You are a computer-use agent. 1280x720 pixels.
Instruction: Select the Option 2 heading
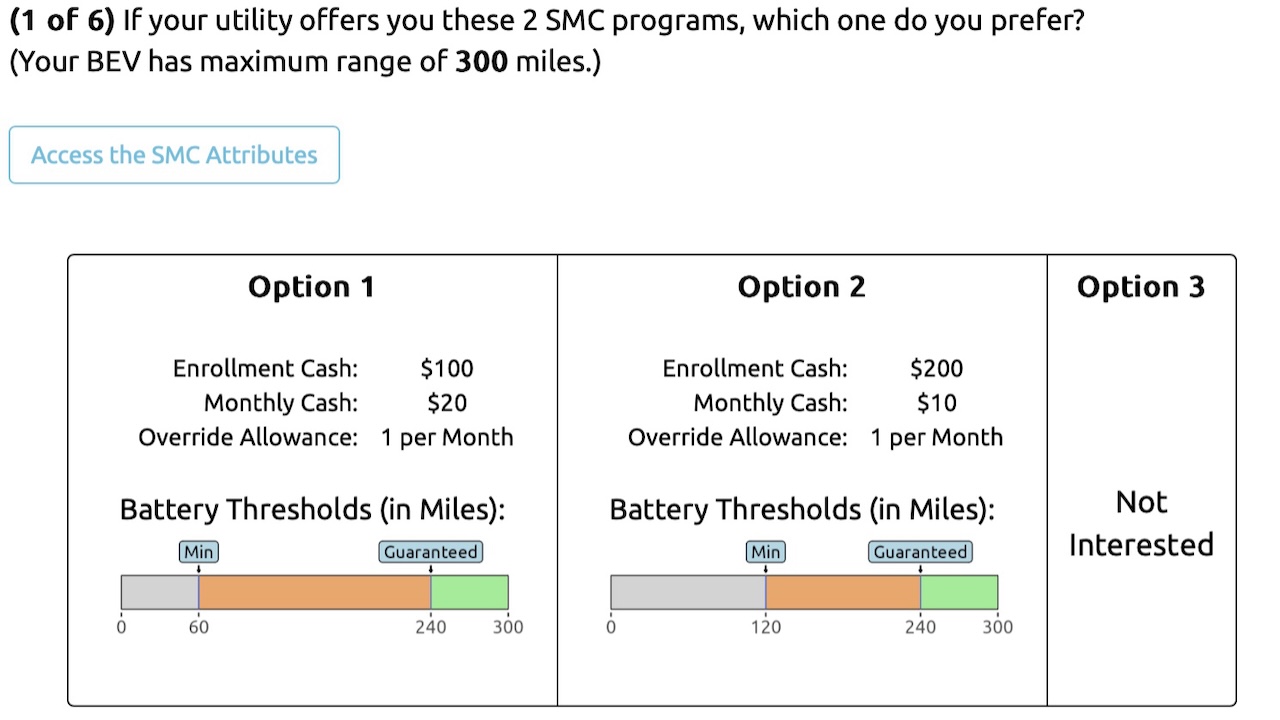801,287
